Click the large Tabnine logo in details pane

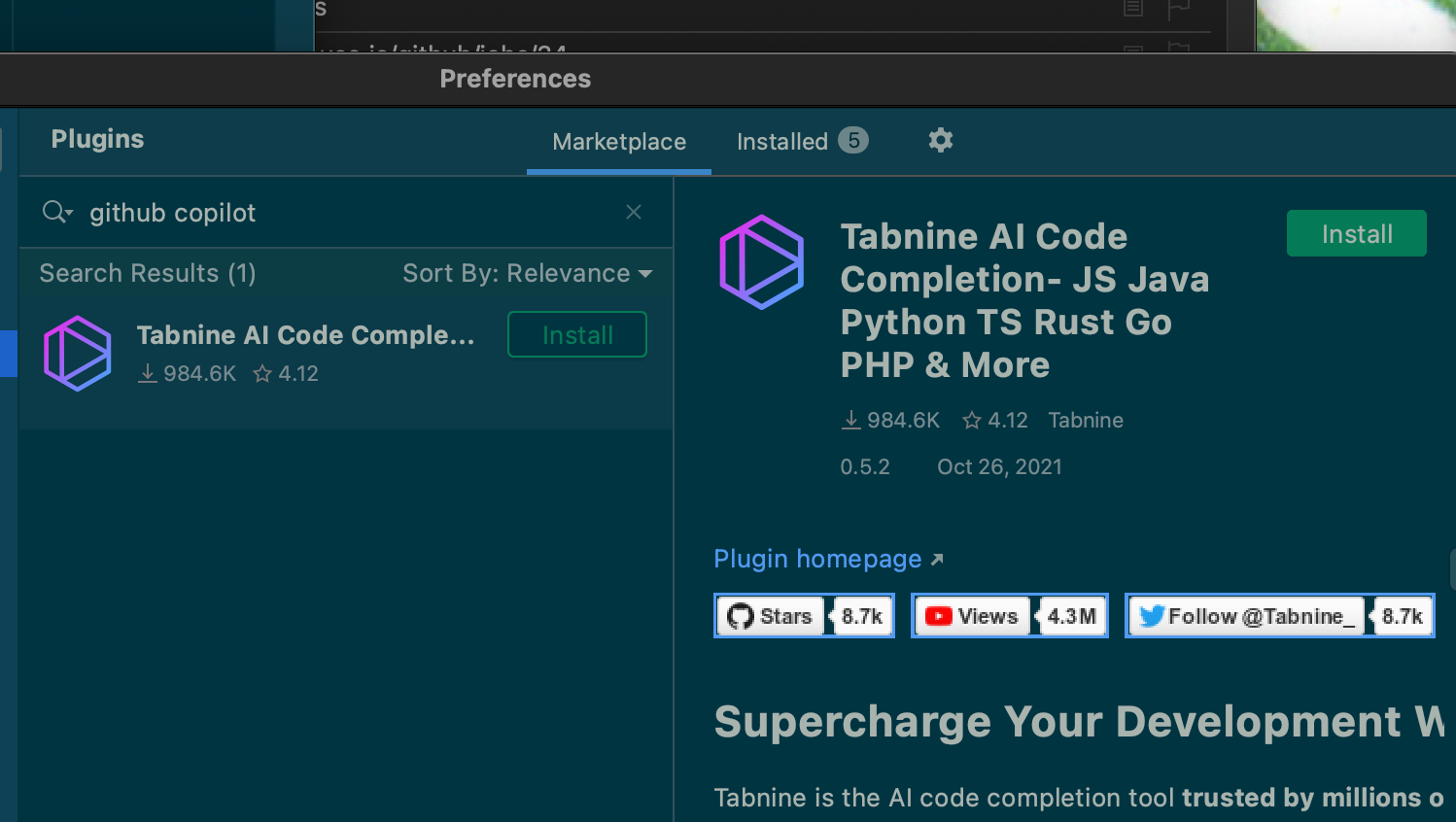coord(762,262)
